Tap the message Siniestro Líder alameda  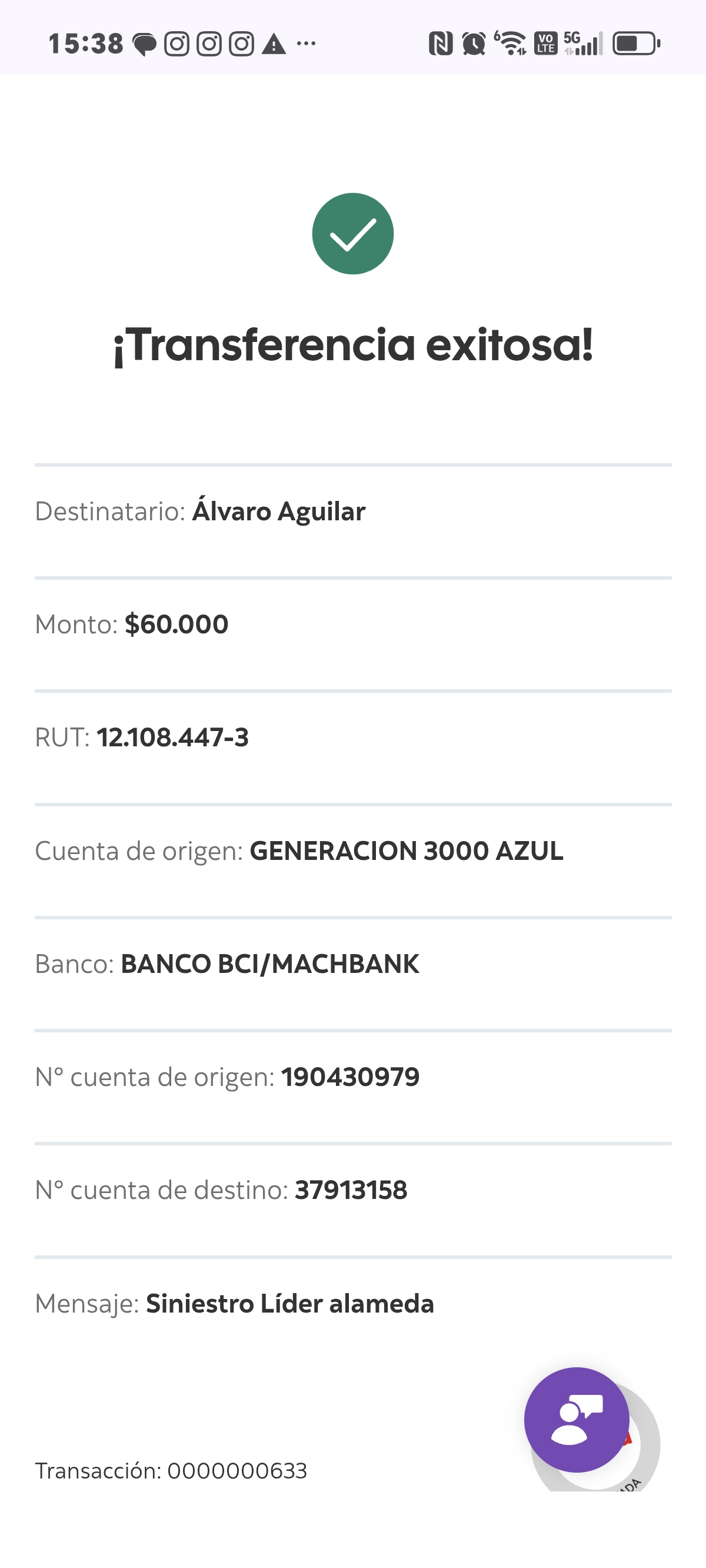(289, 1304)
